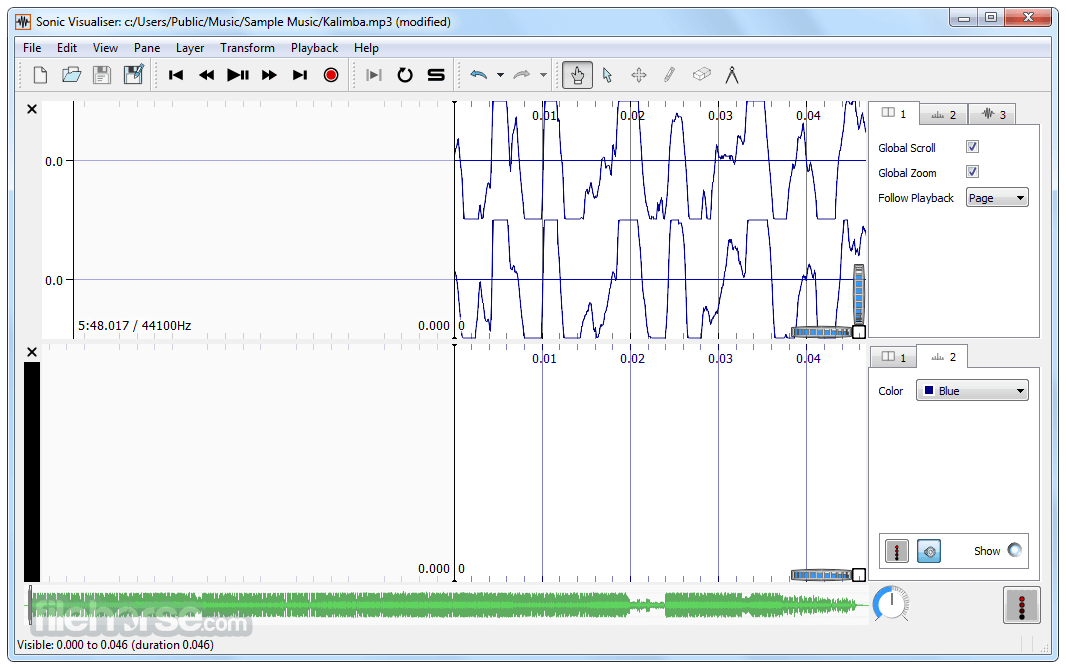Select layer tab 1 in top pane properties
Image resolution: width=1066 pixels, height=667 pixels.
894,114
